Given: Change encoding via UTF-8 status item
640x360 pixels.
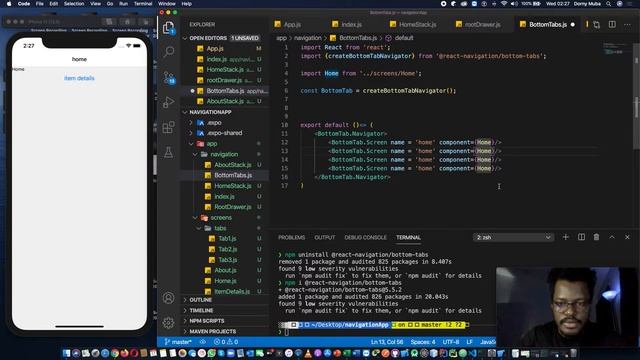Looking at the screenshot, I should click(x=451, y=342).
